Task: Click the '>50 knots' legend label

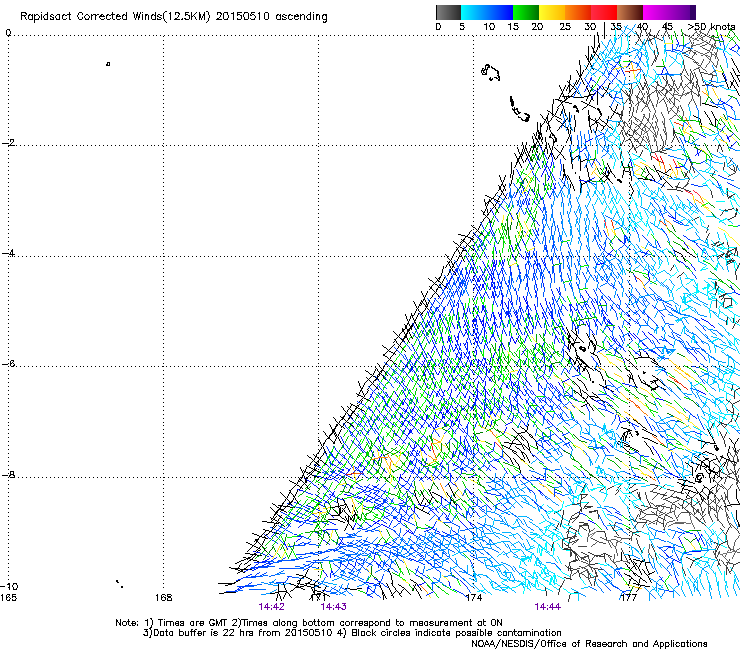Action: 711,27
